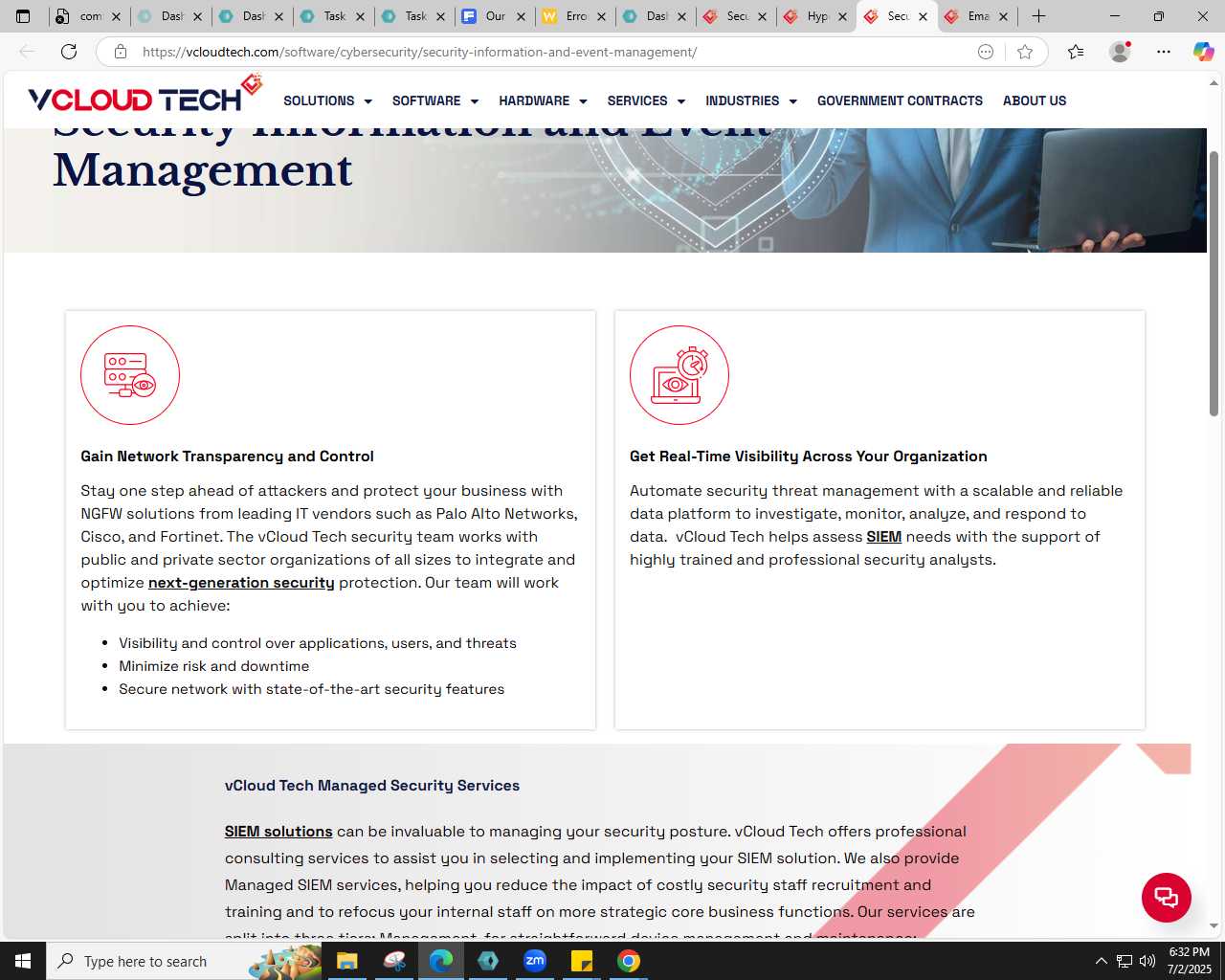Viewport: 1225px width, 980px height.
Task: Follow the next-generation security link
Action: 241,583
